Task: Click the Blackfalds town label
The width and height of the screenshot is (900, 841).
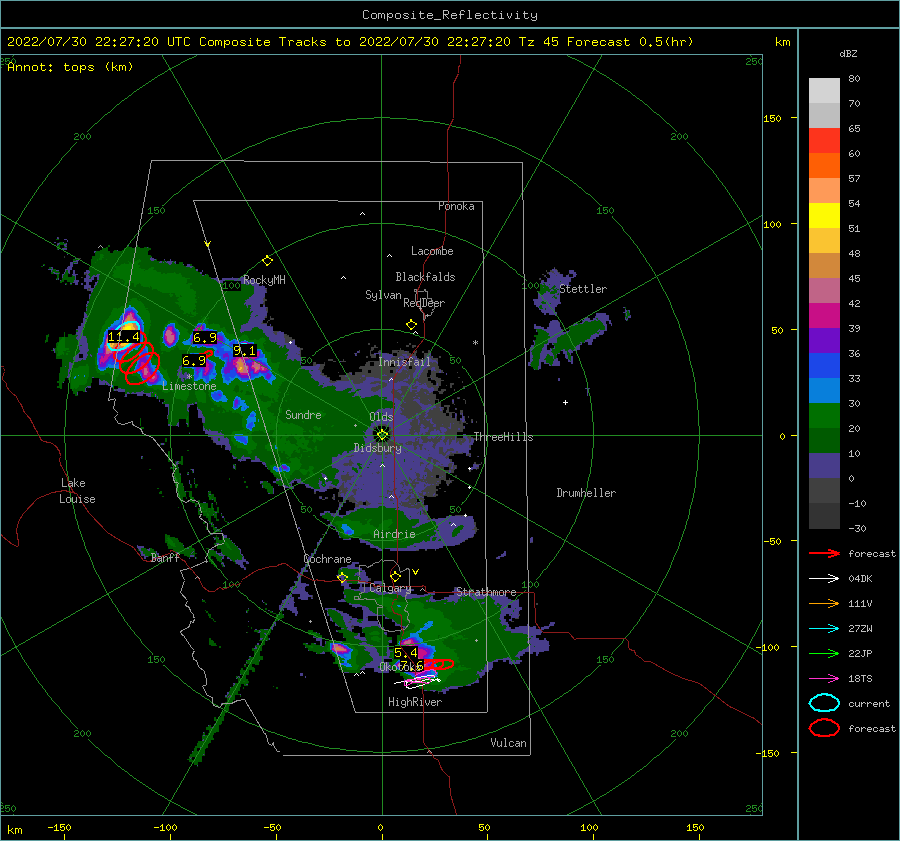Action: [x=425, y=277]
